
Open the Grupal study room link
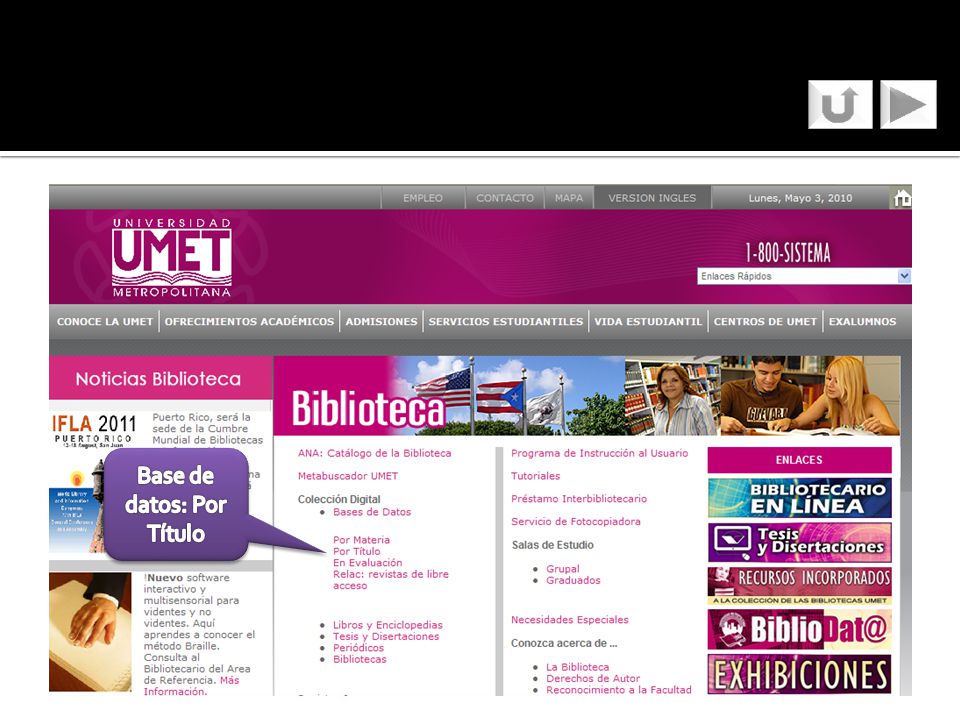563,569
